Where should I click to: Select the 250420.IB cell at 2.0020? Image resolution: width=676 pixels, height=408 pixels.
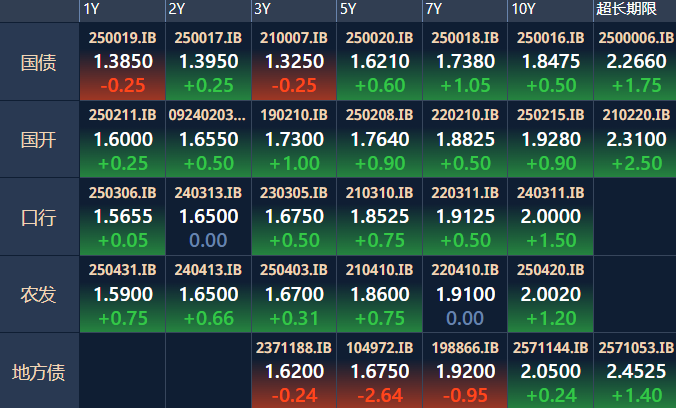550,293
